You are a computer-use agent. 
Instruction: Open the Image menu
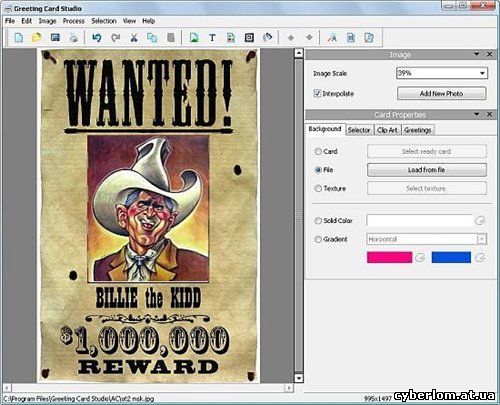pos(47,21)
